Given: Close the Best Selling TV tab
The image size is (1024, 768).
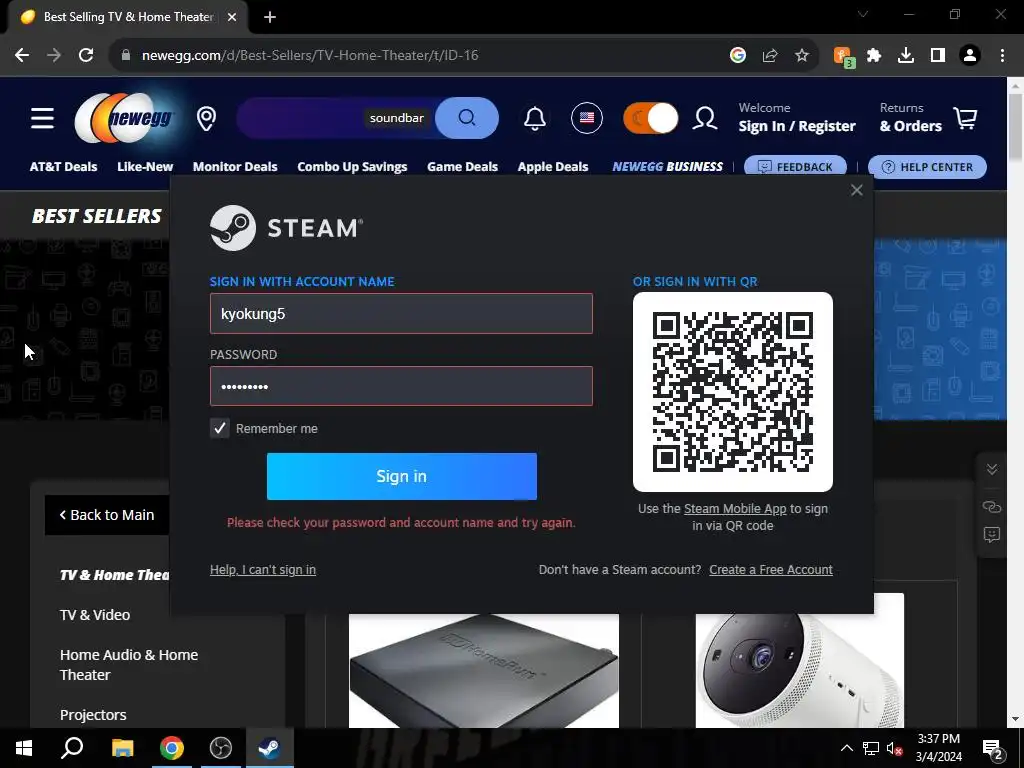Looking at the screenshot, I should pos(232,18).
